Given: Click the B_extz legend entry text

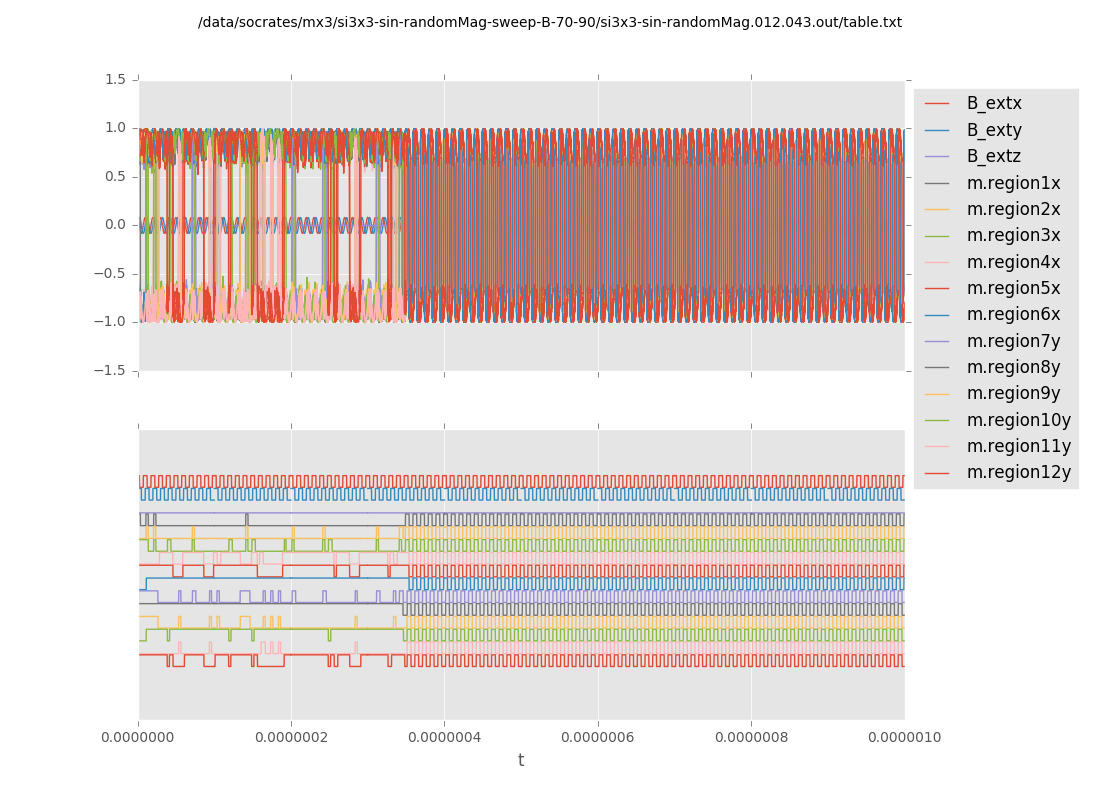Looking at the screenshot, I should (993, 156).
